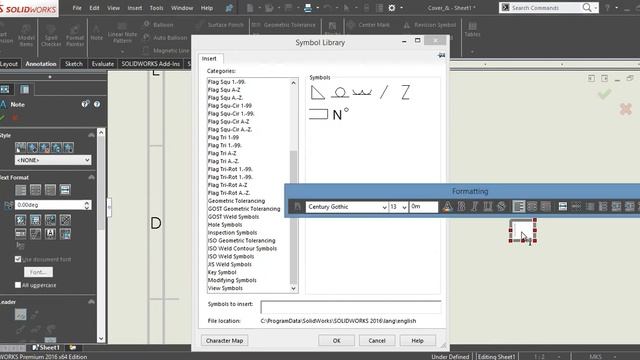Image resolution: width=640 pixels, height=360 pixels.
Task: Open the NONE style dropdown
Action: coord(53,160)
